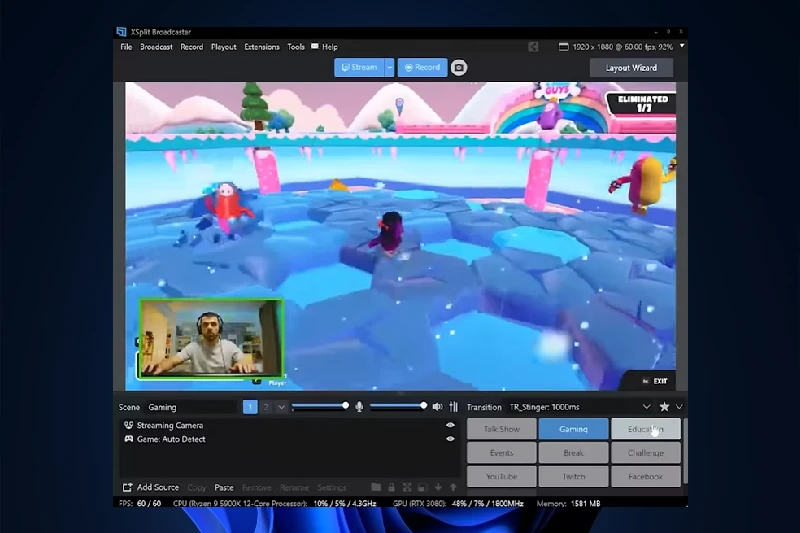Open the Broadcast menu
800x533 pixels.
click(x=156, y=47)
